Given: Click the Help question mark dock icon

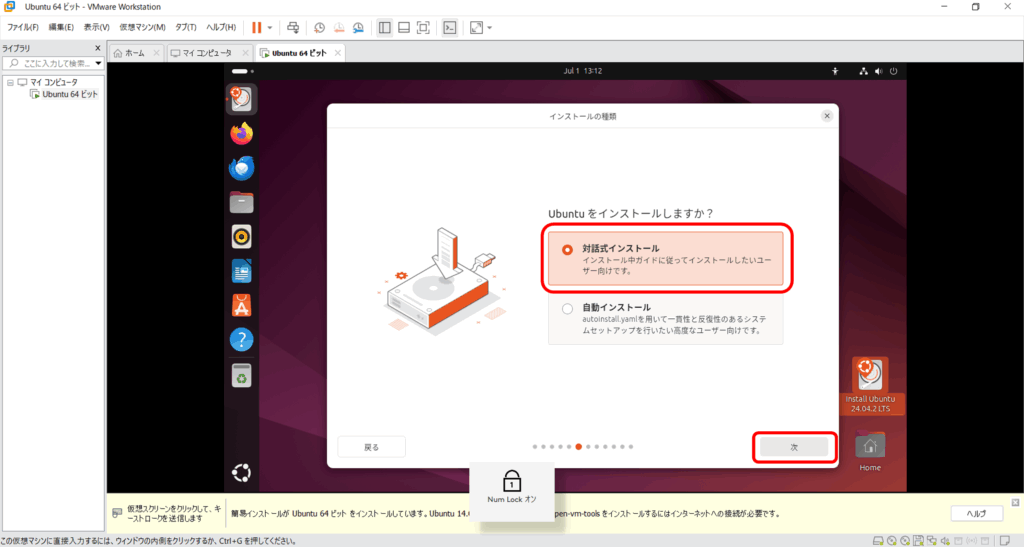Looking at the screenshot, I should [241, 340].
